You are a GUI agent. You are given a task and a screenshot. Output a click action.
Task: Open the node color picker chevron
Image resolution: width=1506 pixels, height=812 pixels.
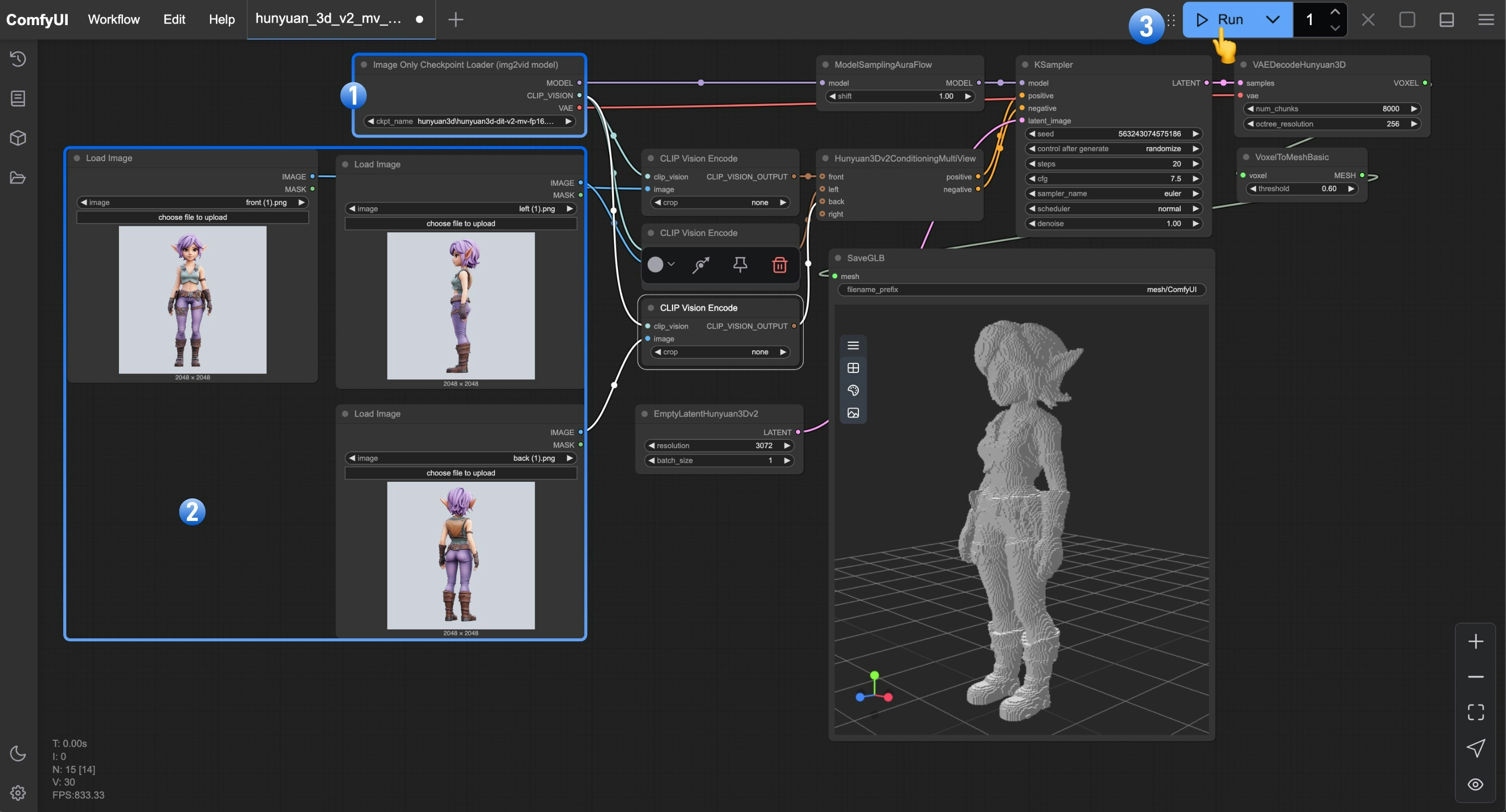672,264
